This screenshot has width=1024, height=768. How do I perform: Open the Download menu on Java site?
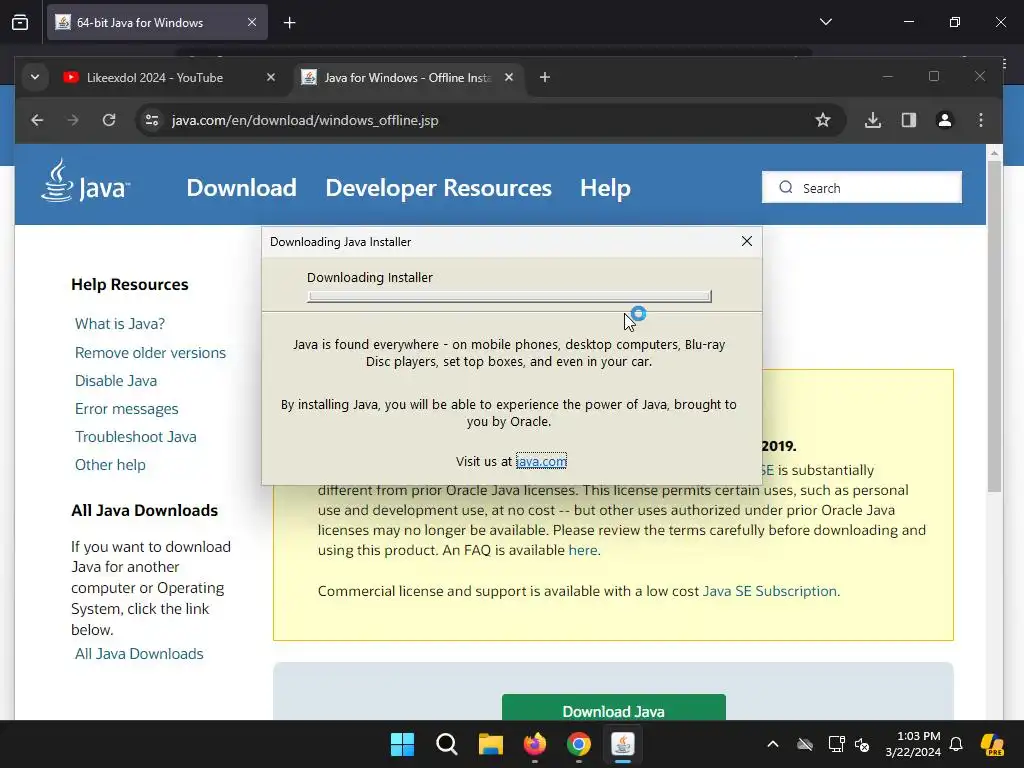click(x=241, y=188)
